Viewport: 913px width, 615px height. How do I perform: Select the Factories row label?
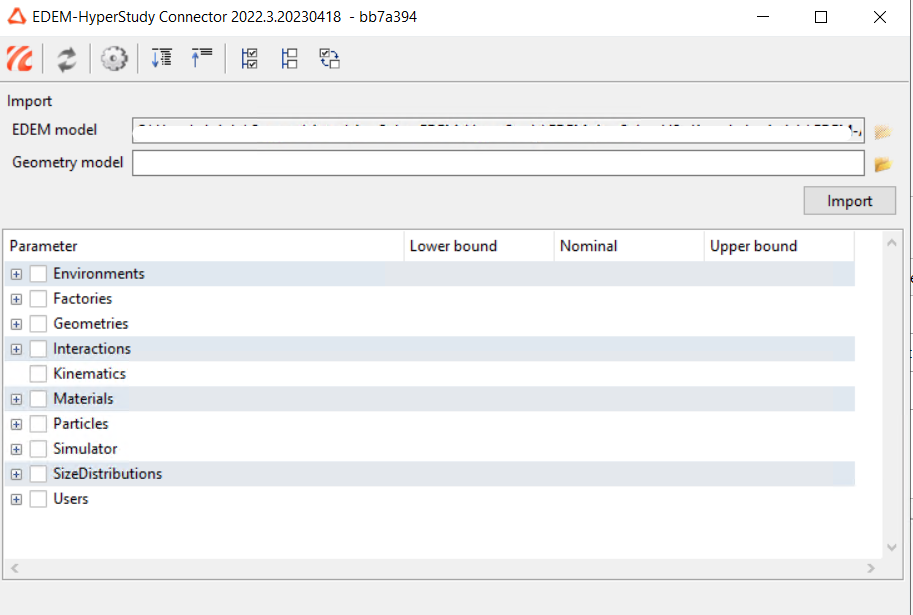[83, 299]
